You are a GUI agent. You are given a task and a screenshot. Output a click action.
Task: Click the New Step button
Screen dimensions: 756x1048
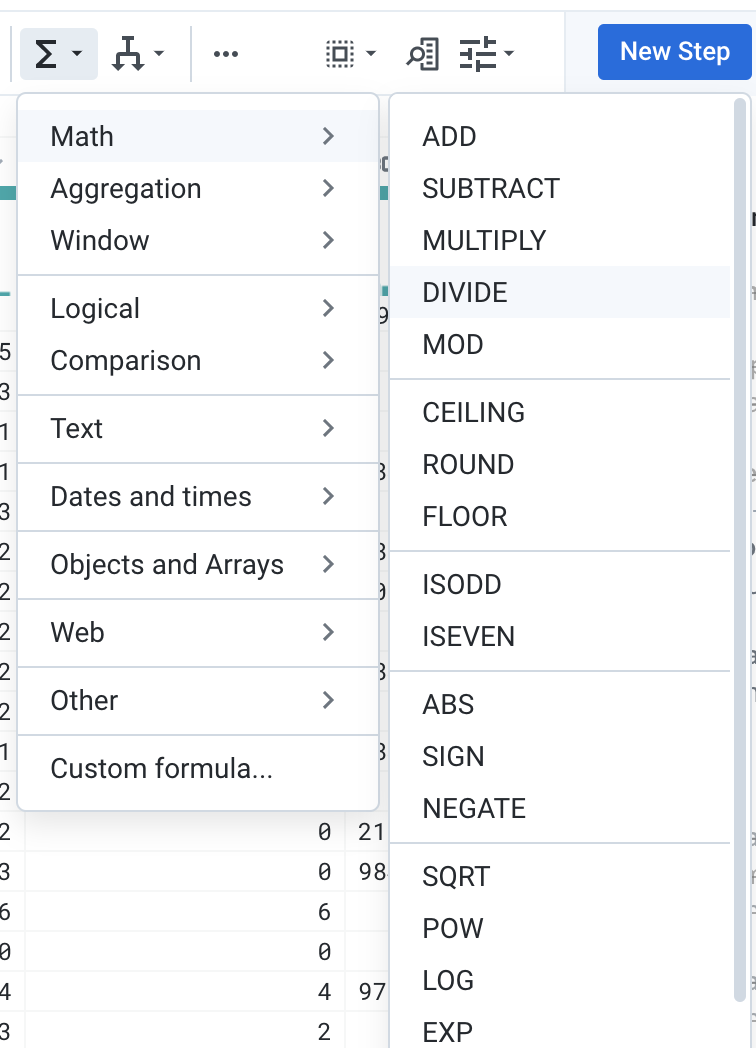(x=674, y=52)
